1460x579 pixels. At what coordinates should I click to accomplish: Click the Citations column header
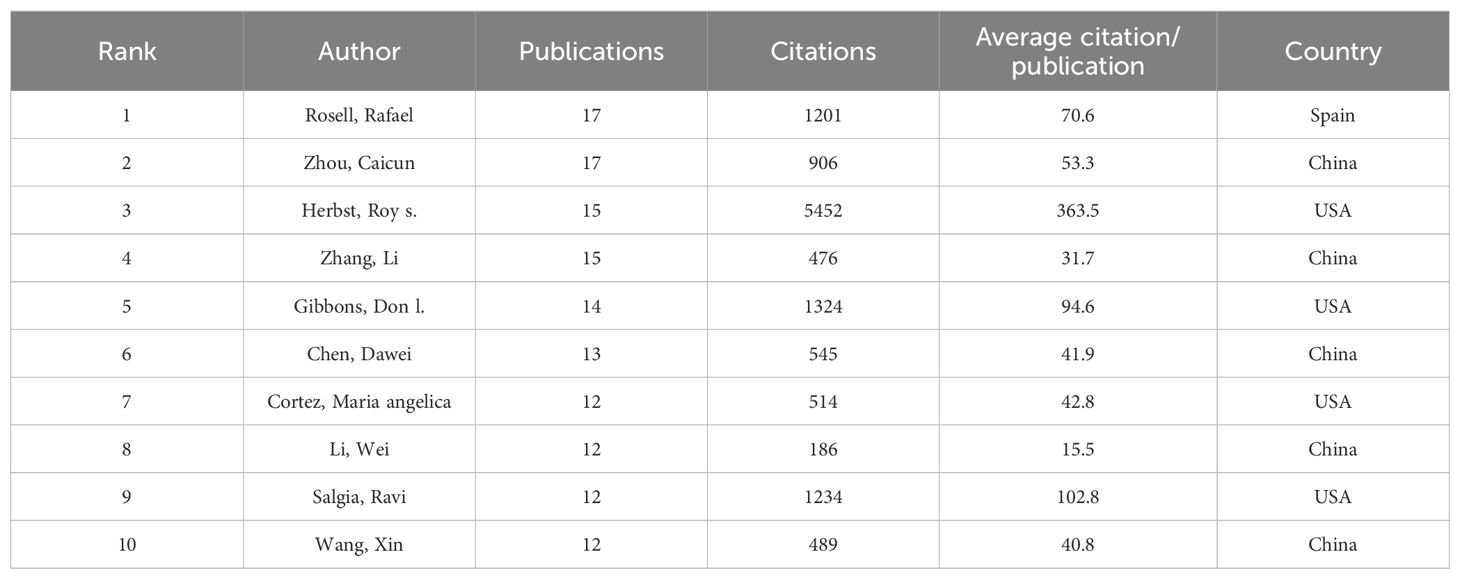click(x=823, y=52)
